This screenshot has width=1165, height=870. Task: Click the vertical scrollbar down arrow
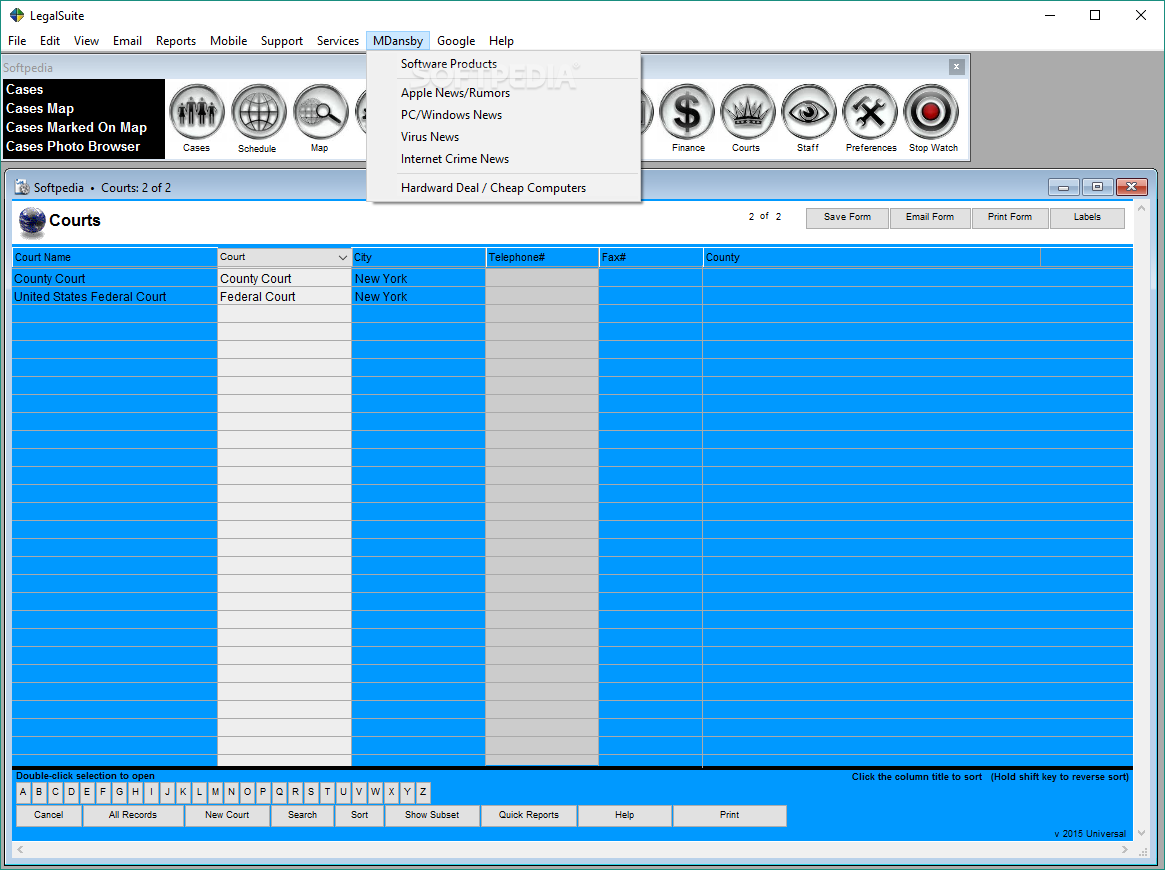click(1141, 833)
